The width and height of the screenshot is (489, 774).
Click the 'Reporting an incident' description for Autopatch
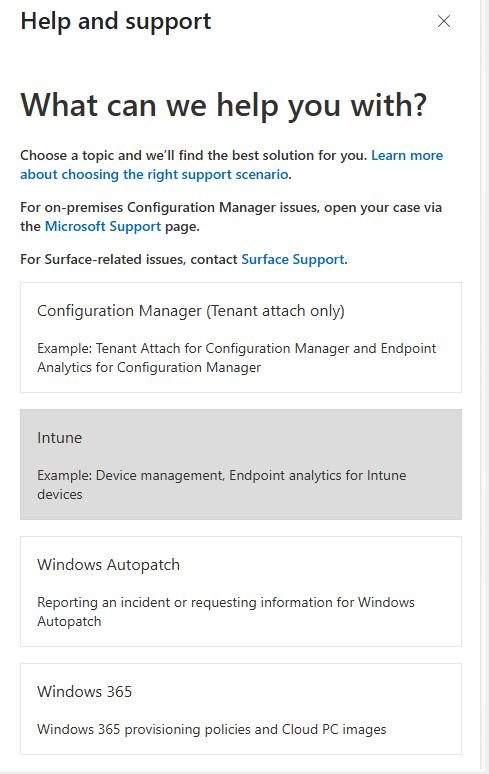point(226,612)
